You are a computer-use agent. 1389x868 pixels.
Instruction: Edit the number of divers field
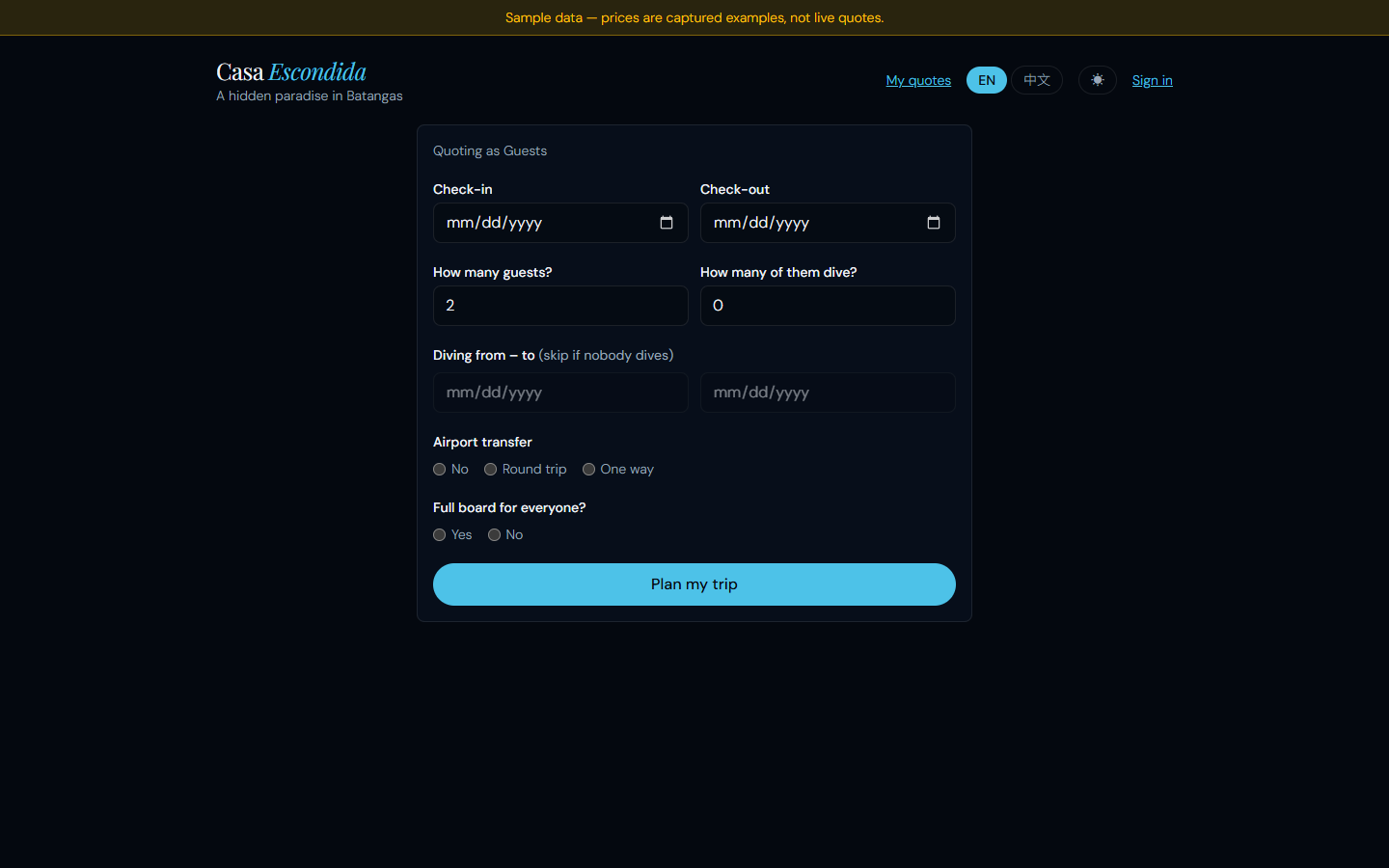click(828, 306)
